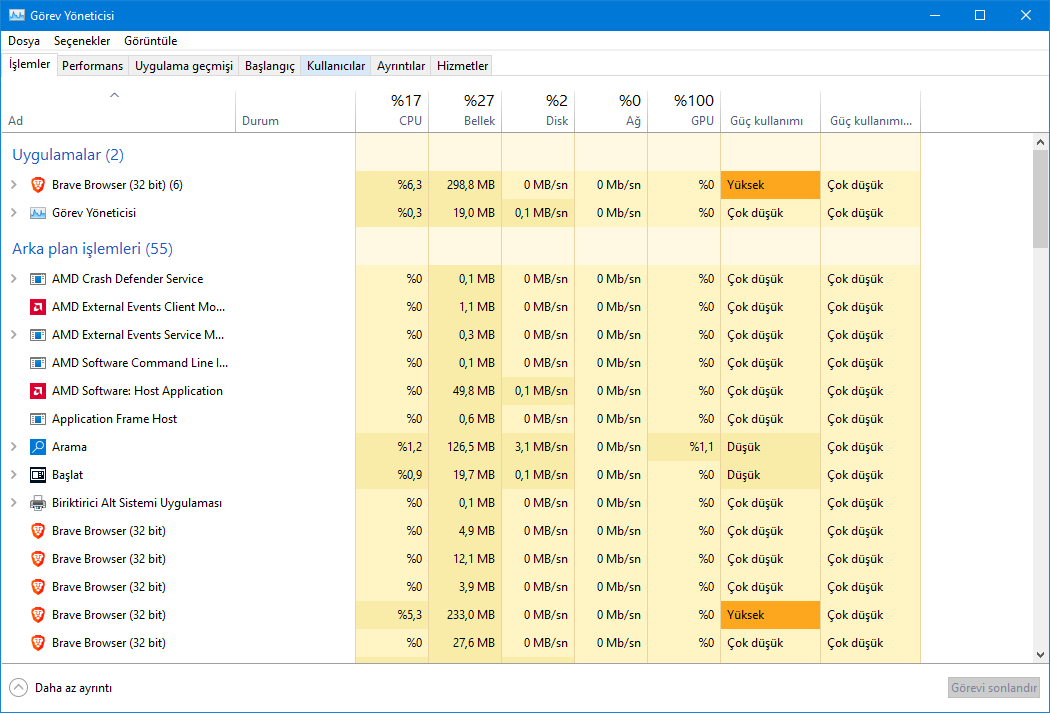Click Daha az ayrıntı link
The width and height of the screenshot is (1050, 713).
pyautogui.click(x=74, y=688)
